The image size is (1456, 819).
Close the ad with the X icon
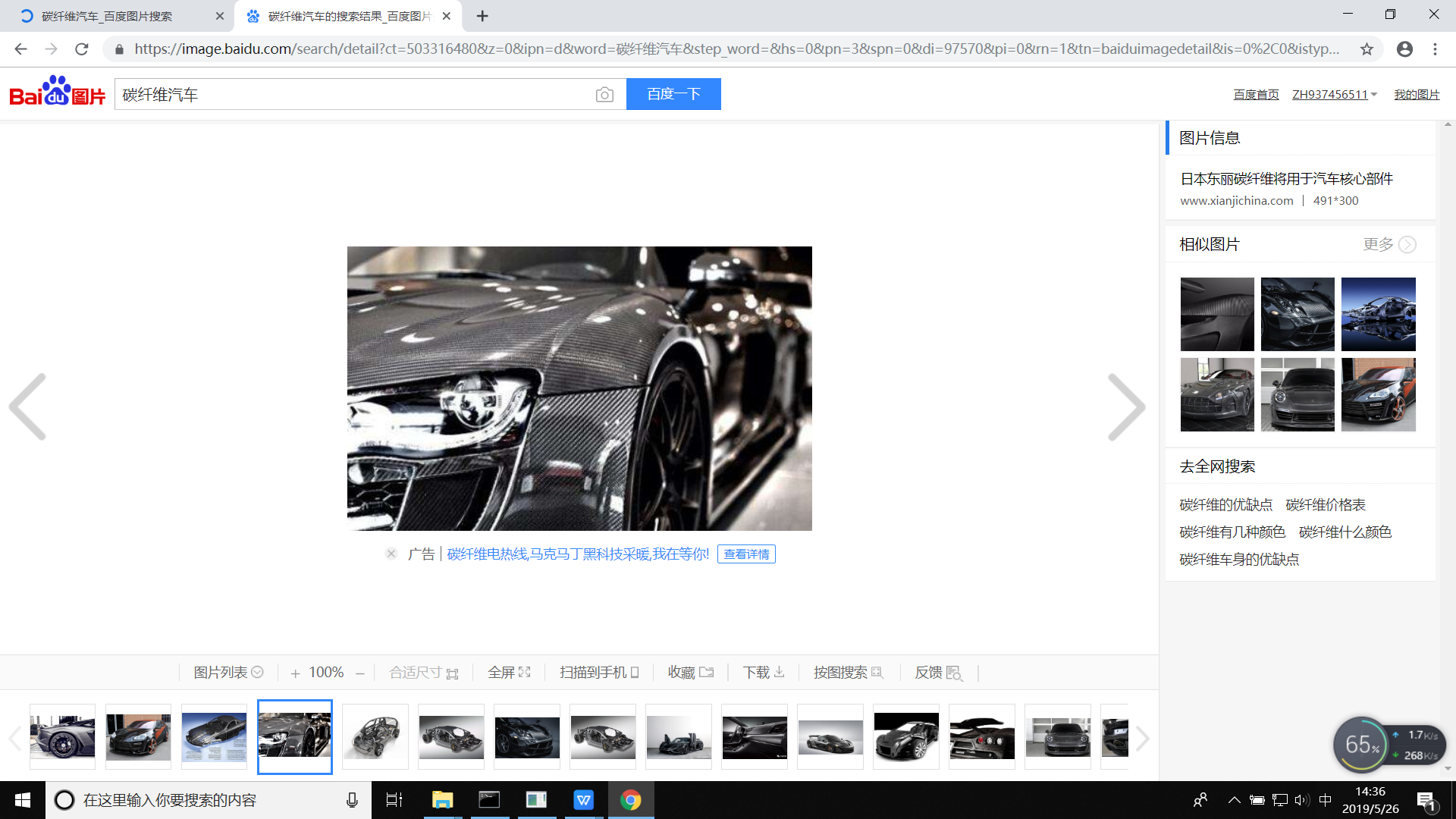point(391,554)
